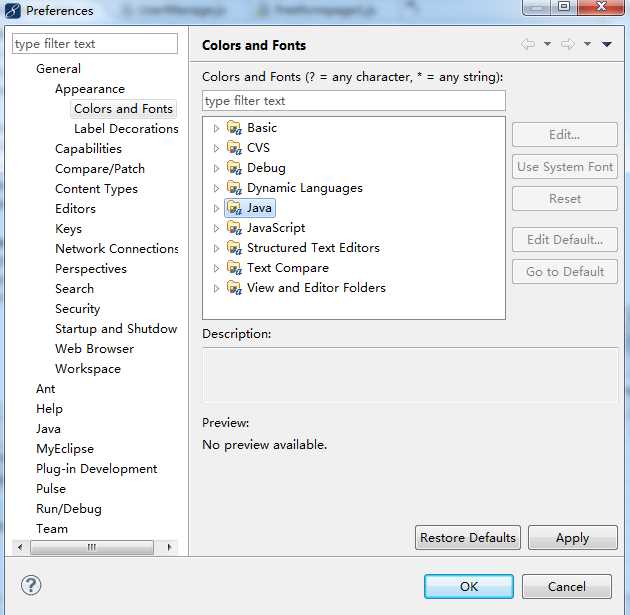Viewport: 630px width, 615px height.
Task: Select Ant in the preferences tree
Action: click(45, 389)
